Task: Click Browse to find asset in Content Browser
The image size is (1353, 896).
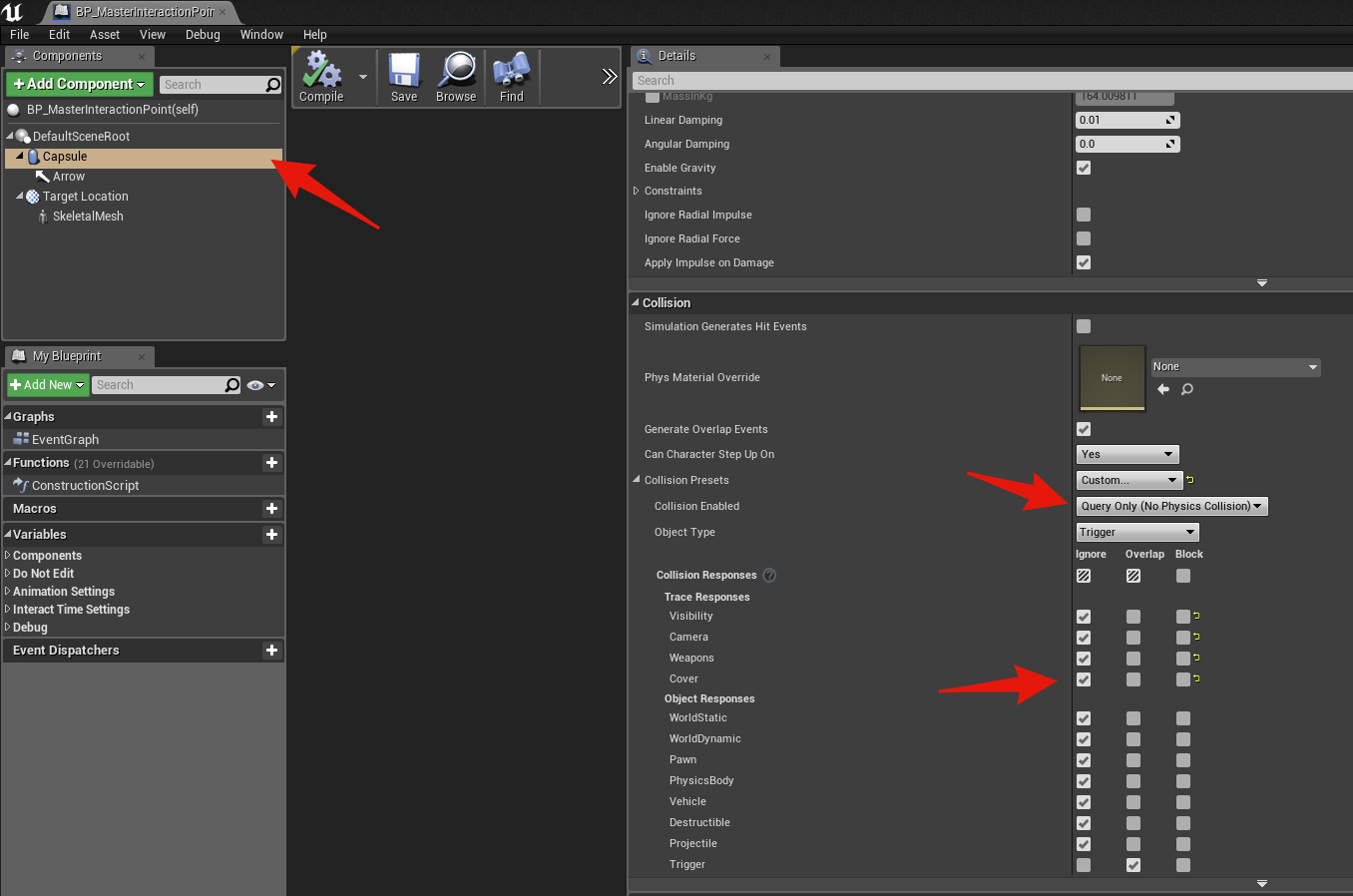Action: [456, 76]
